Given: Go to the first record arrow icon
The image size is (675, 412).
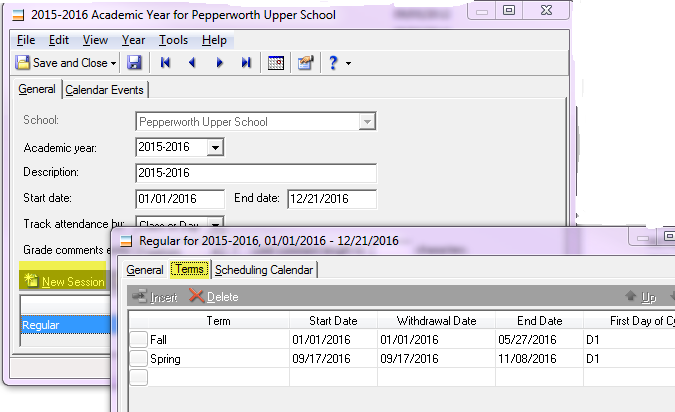Looking at the screenshot, I should 165,63.
